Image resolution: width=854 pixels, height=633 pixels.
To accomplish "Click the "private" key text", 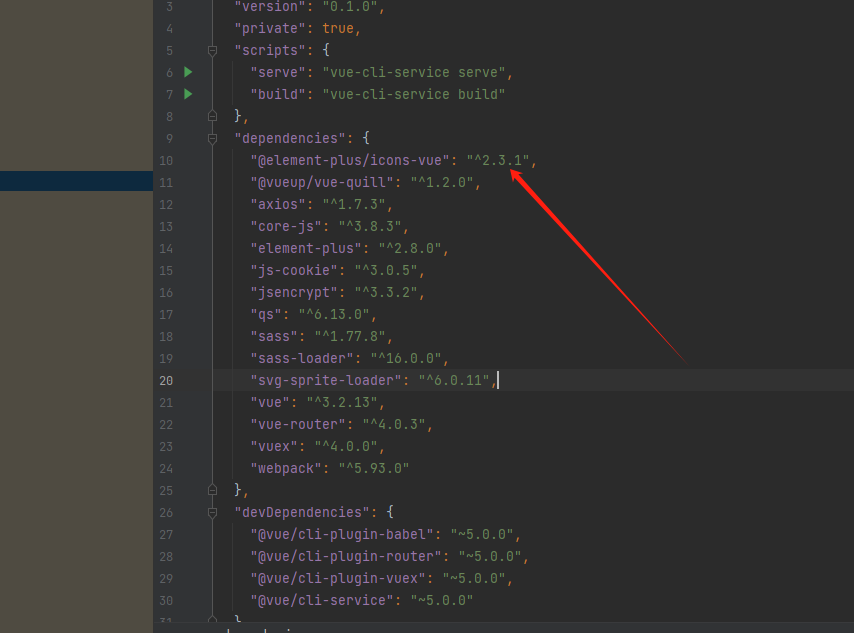I will coord(270,28).
